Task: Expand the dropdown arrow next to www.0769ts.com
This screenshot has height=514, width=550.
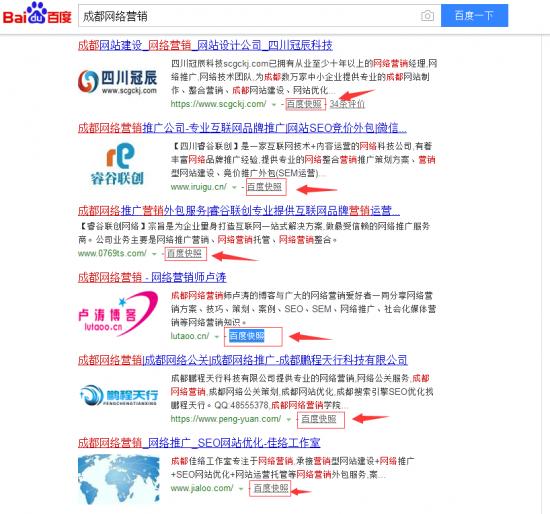Action: coord(154,254)
